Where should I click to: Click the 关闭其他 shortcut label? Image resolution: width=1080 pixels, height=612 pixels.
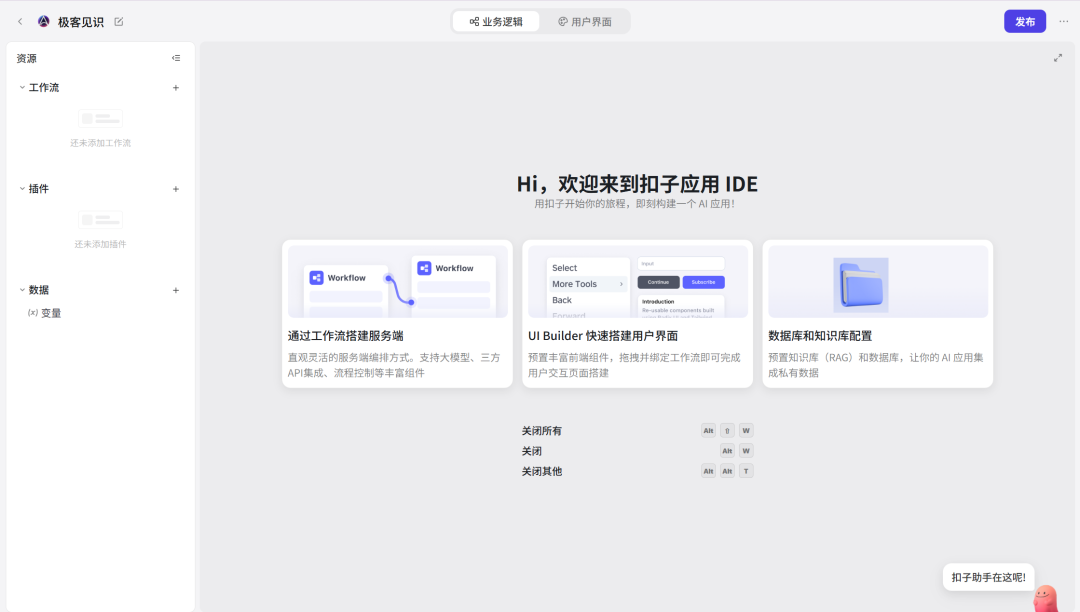541,472
